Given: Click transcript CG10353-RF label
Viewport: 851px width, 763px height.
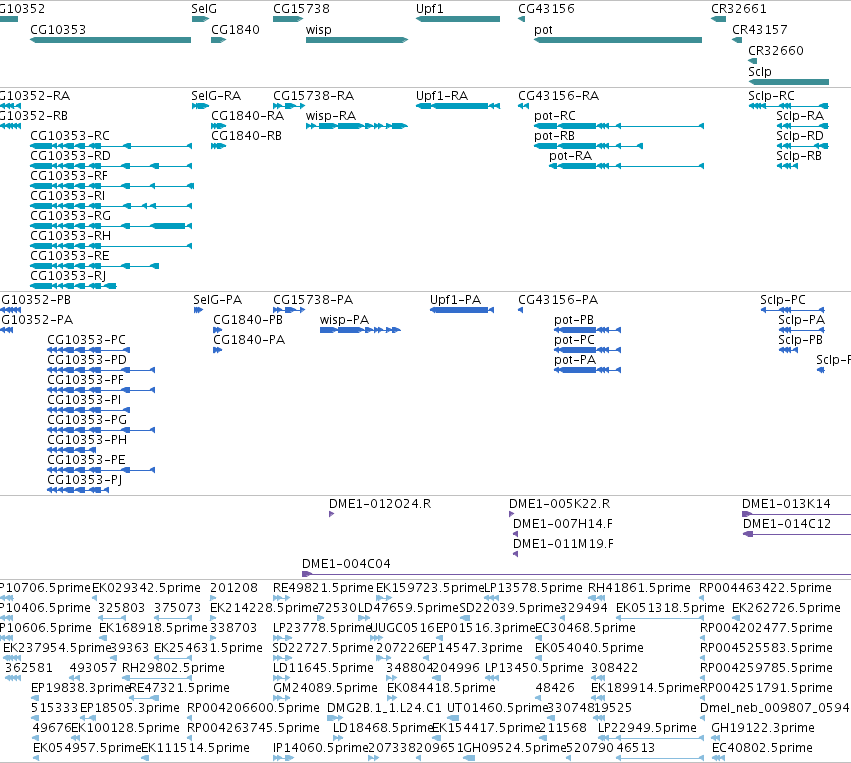Looking at the screenshot, I should point(69,176).
